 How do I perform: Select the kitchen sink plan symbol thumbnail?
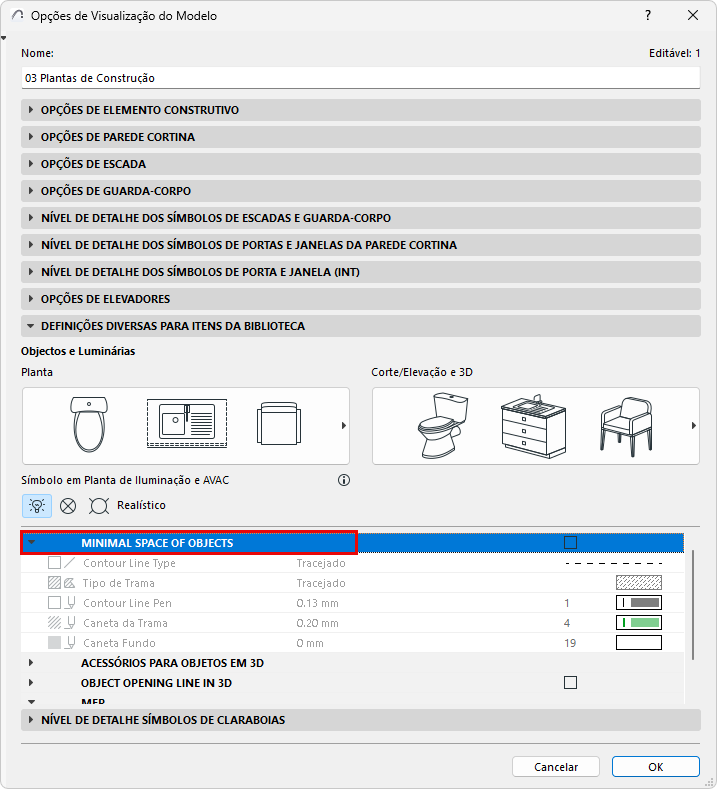click(187, 423)
